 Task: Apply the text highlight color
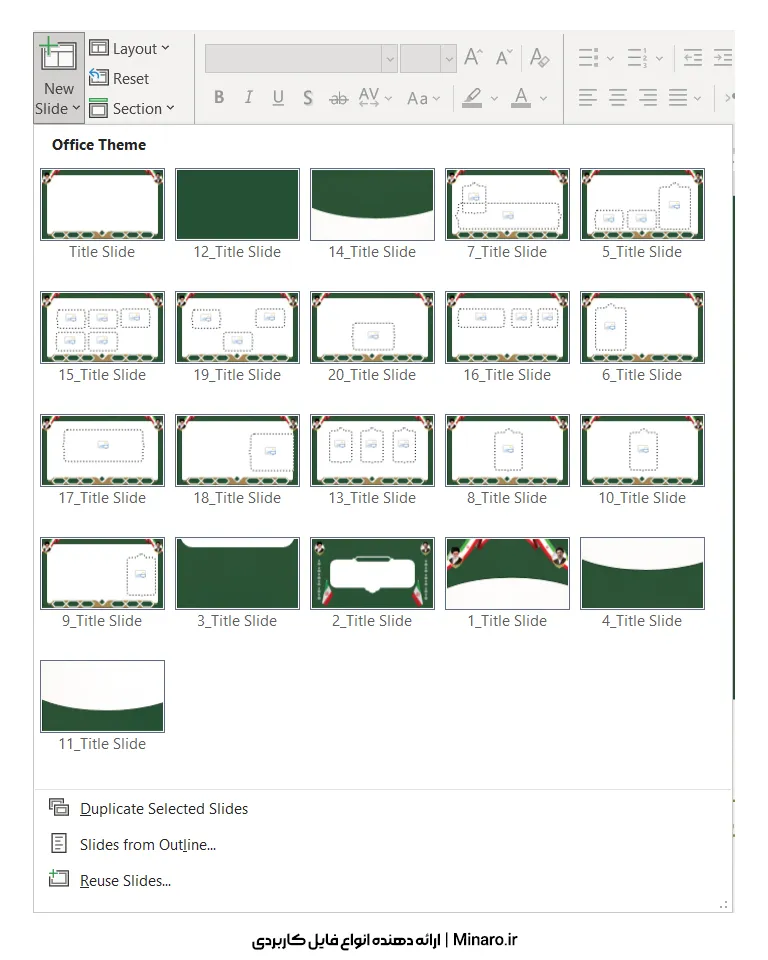coord(472,97)
